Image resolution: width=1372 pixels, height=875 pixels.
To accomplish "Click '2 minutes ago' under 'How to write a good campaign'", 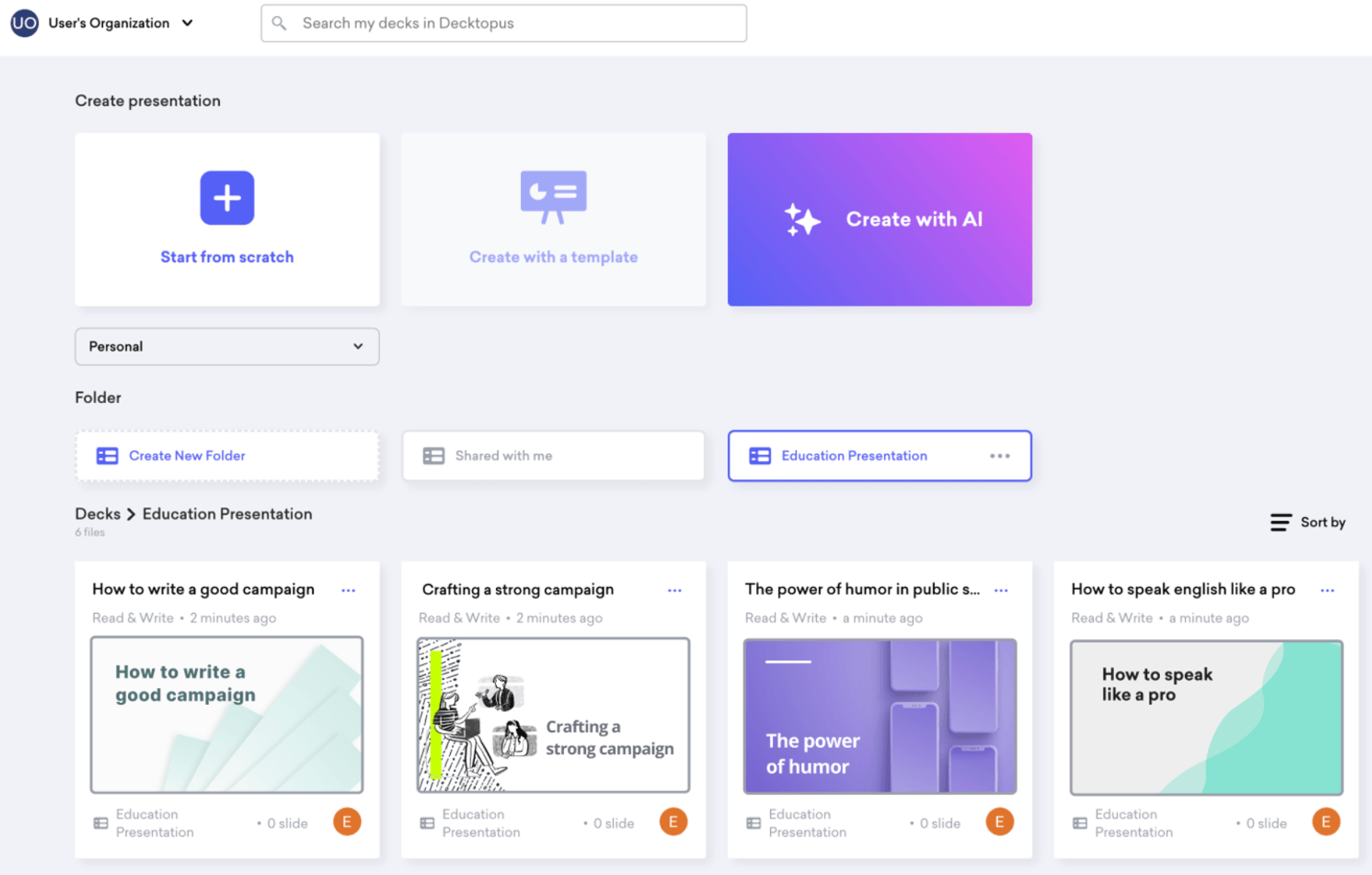I will point(233,618).
